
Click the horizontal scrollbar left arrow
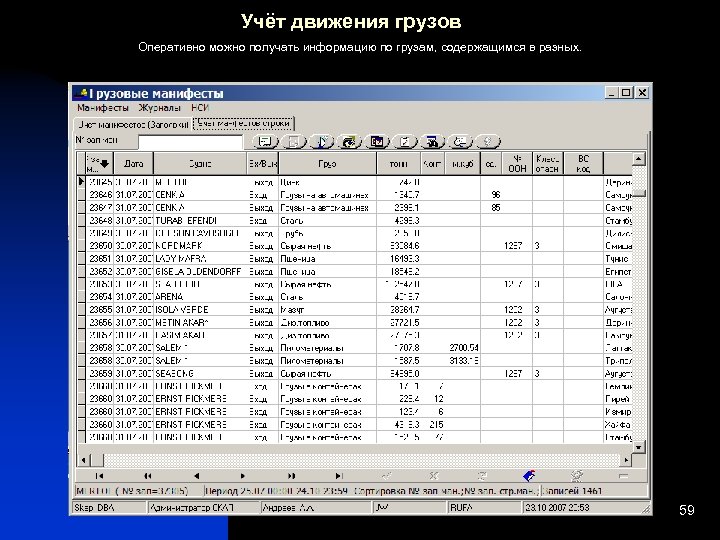pyautogui.click(x=83, y=460)
